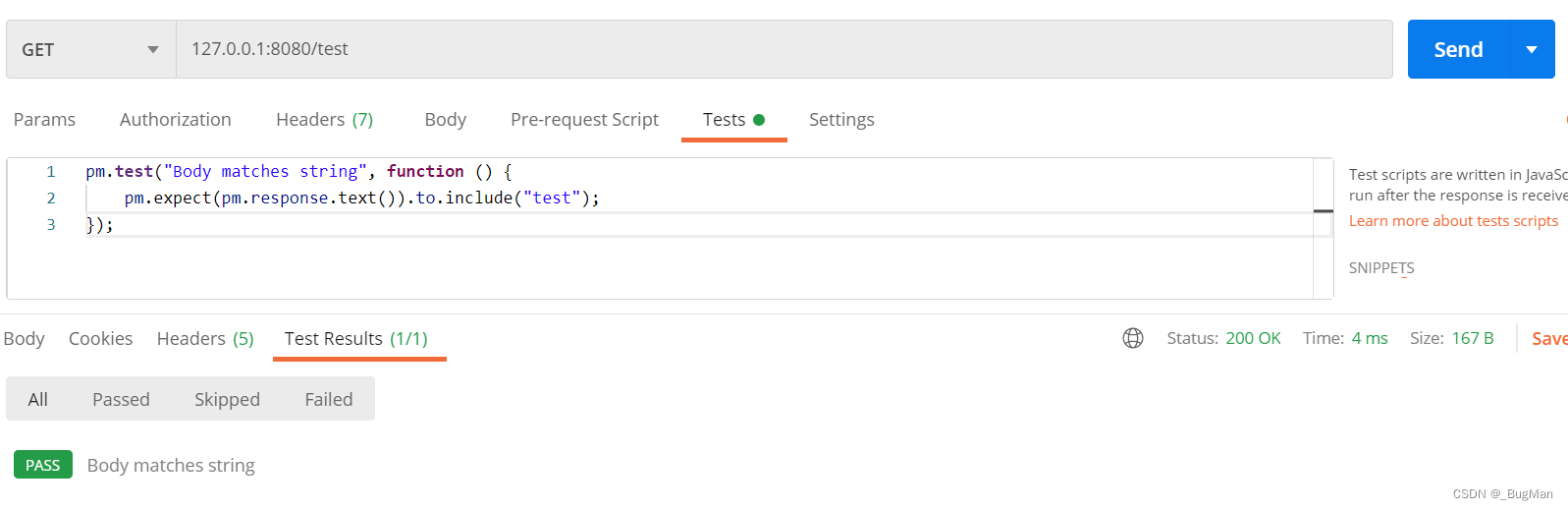
Task: Filter test results by Passed
Action: tap(121, 400)
